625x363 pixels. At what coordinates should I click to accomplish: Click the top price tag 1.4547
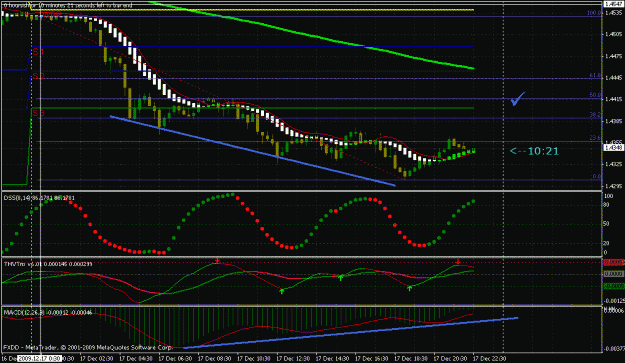[614, 4]
